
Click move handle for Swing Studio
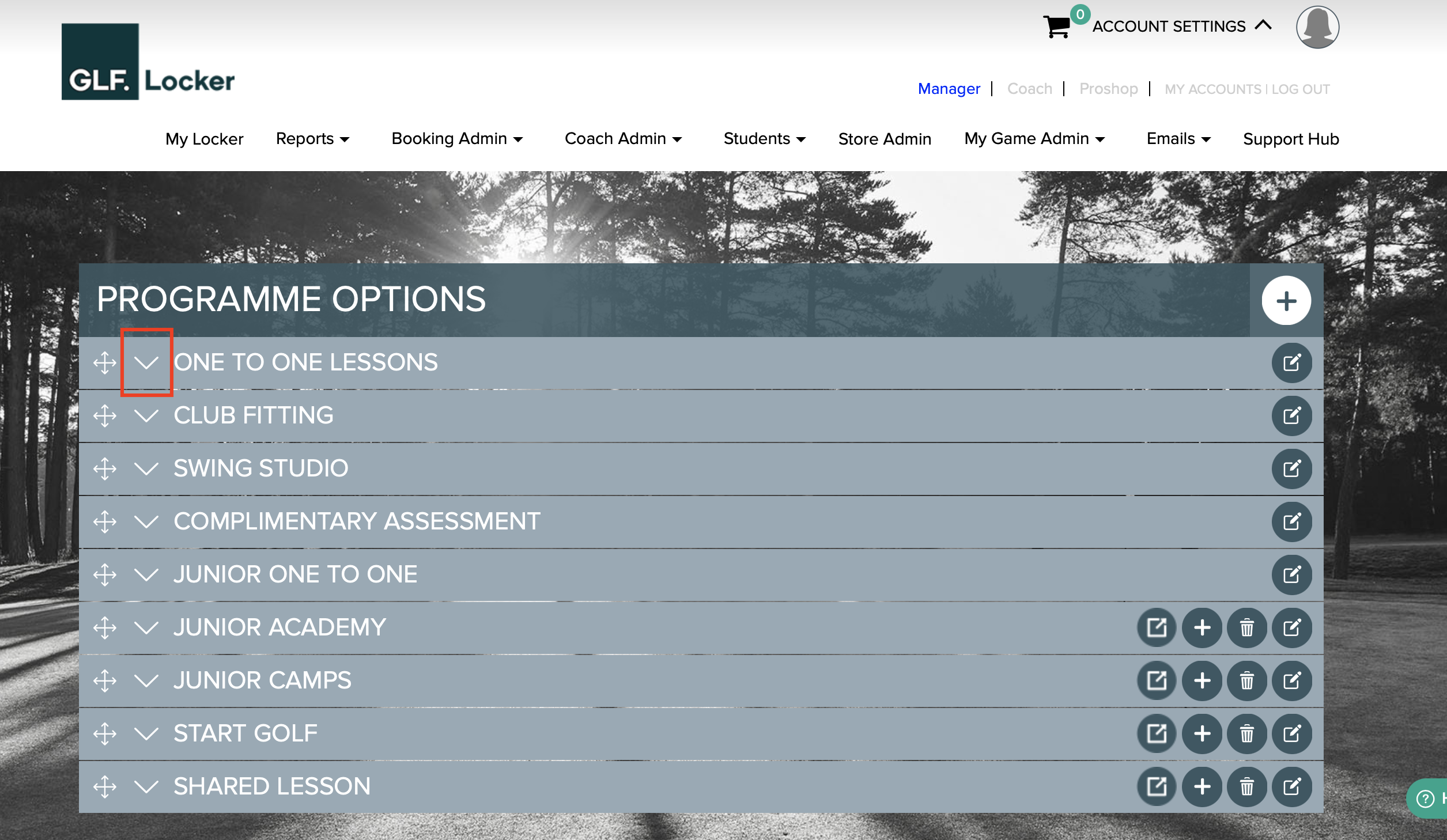105,468
